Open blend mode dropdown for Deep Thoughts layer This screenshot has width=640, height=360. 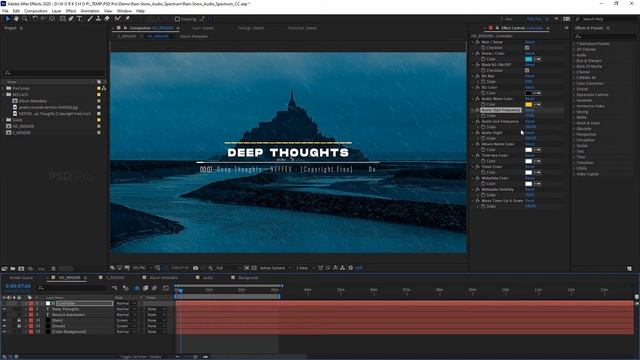pos(125,309)
